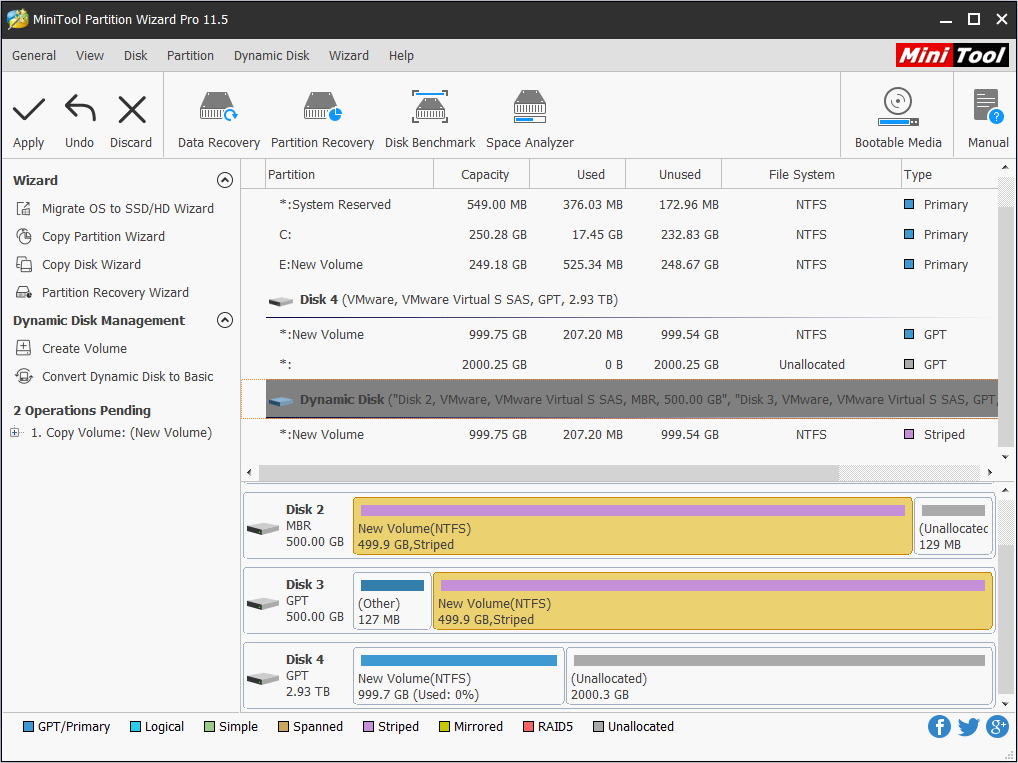Open the Wizard menu
Viewport: 1018px width, 763px height.
point(349,56)
